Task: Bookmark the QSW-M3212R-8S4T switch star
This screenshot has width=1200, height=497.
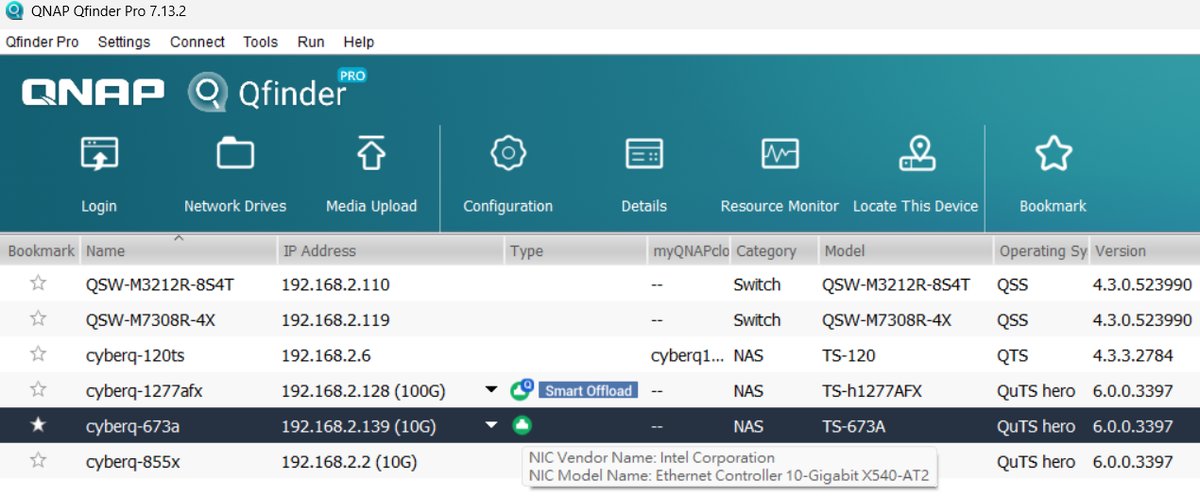Action: click(x=38, y=284)
